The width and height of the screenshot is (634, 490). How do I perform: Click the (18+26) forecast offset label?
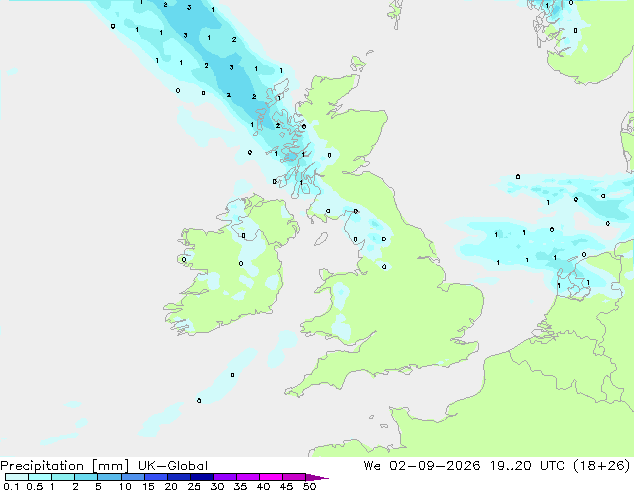tap(602, 466)
